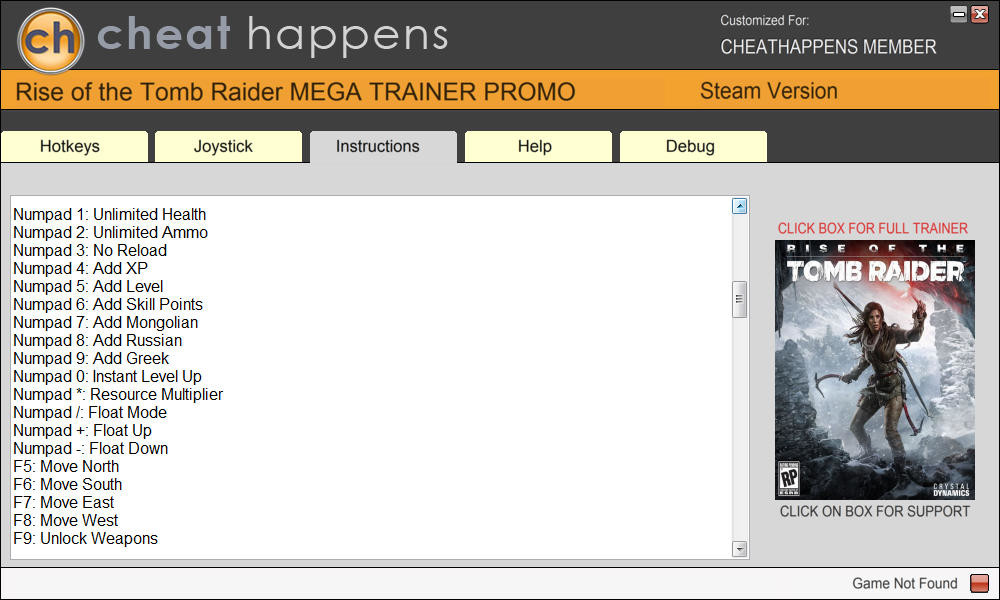Image resolution: width=1000 pixels, height=600 pixels.
Task: Click the 'F9: Unlock Weapons' line
Action: coord(85,538)
